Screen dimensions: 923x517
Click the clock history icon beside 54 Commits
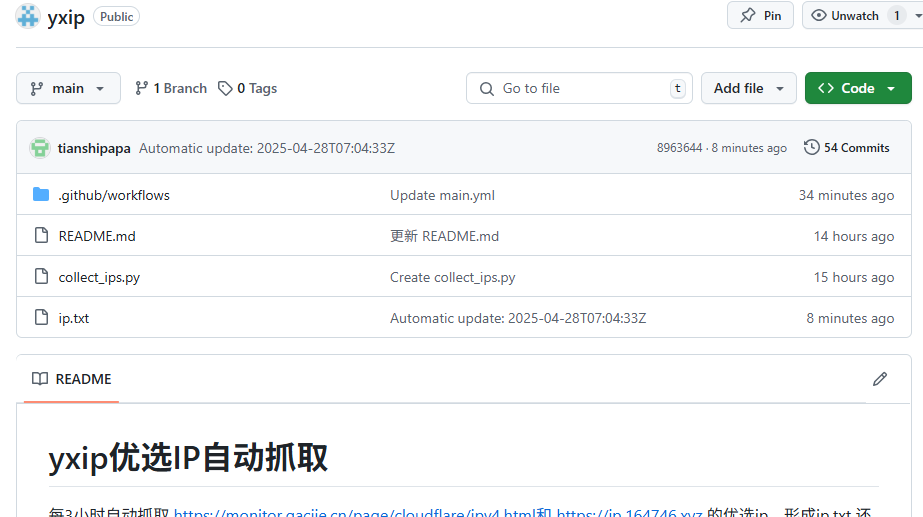point(812,147)
